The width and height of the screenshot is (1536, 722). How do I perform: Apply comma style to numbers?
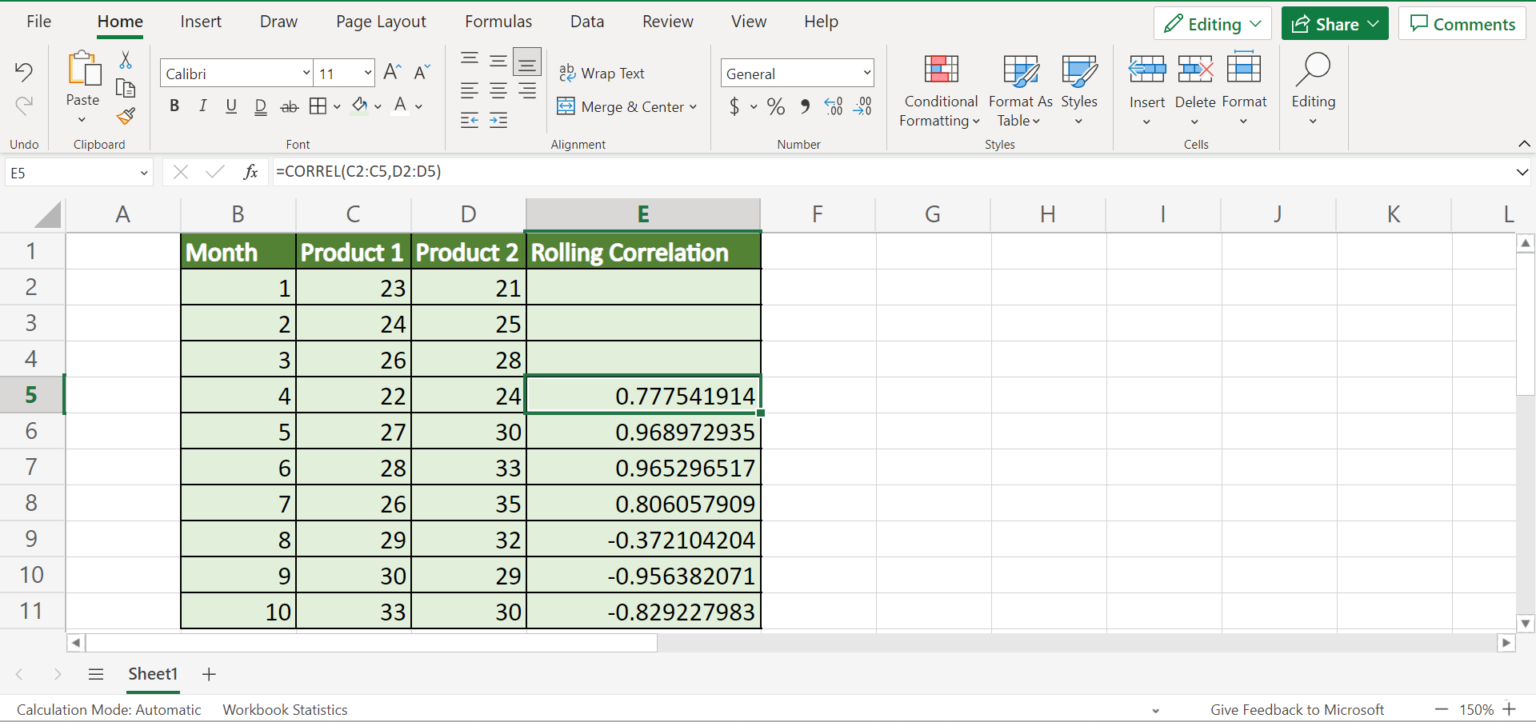click(x=804, y=106)
